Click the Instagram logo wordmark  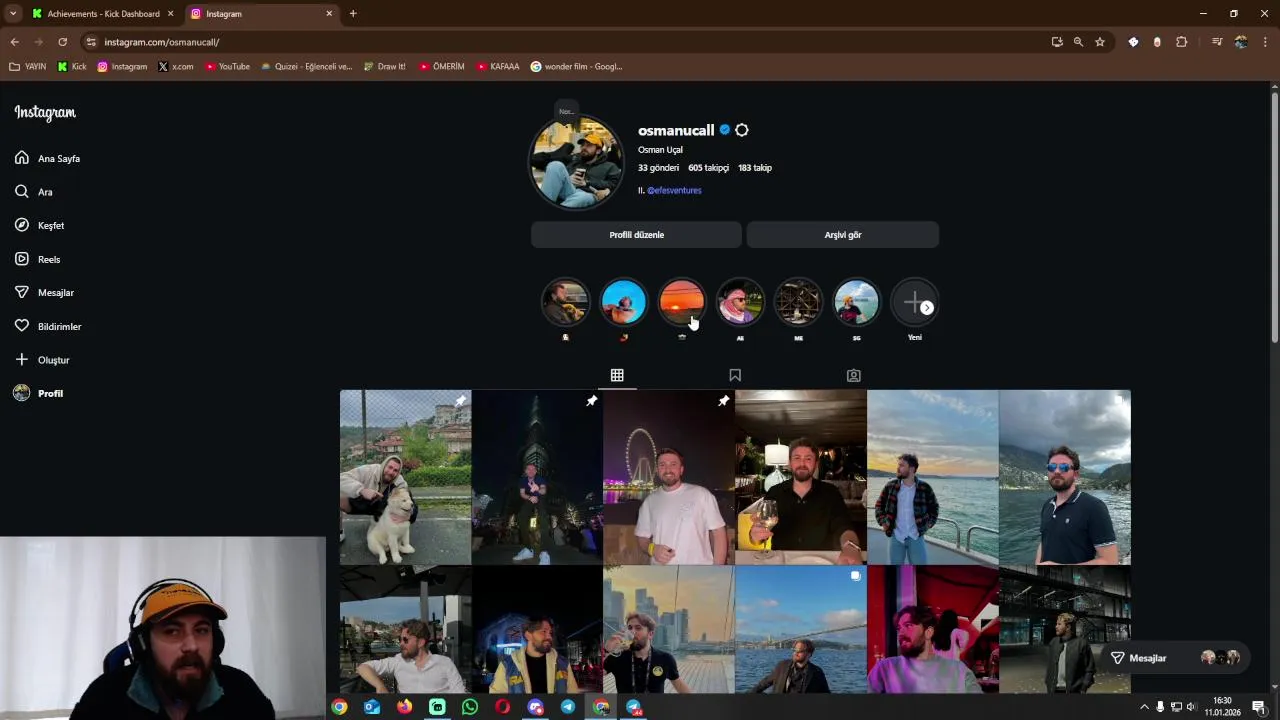click(x=45, y=113)
